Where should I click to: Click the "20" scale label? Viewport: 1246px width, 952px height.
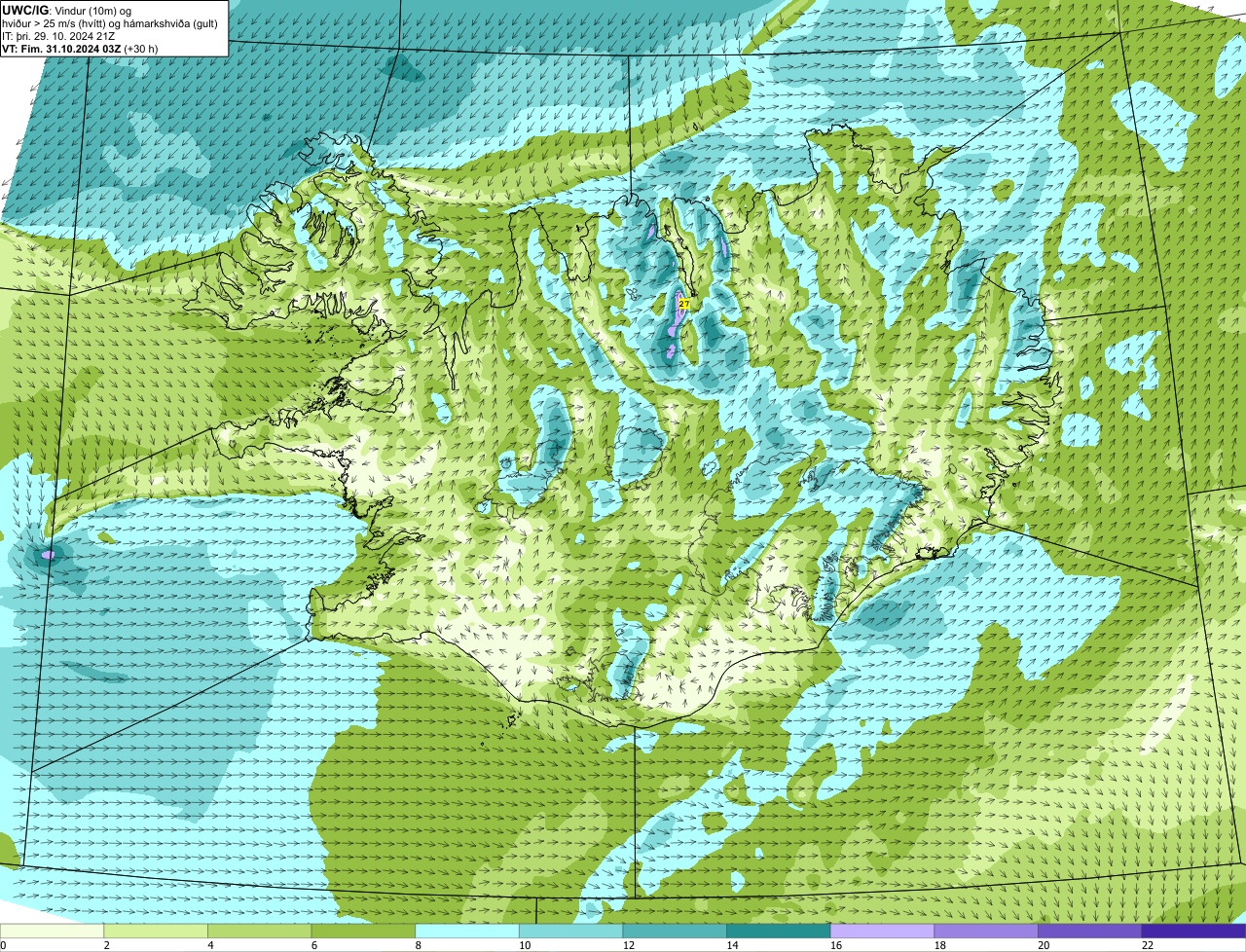pyautogui.click(x=1044, y=945)
